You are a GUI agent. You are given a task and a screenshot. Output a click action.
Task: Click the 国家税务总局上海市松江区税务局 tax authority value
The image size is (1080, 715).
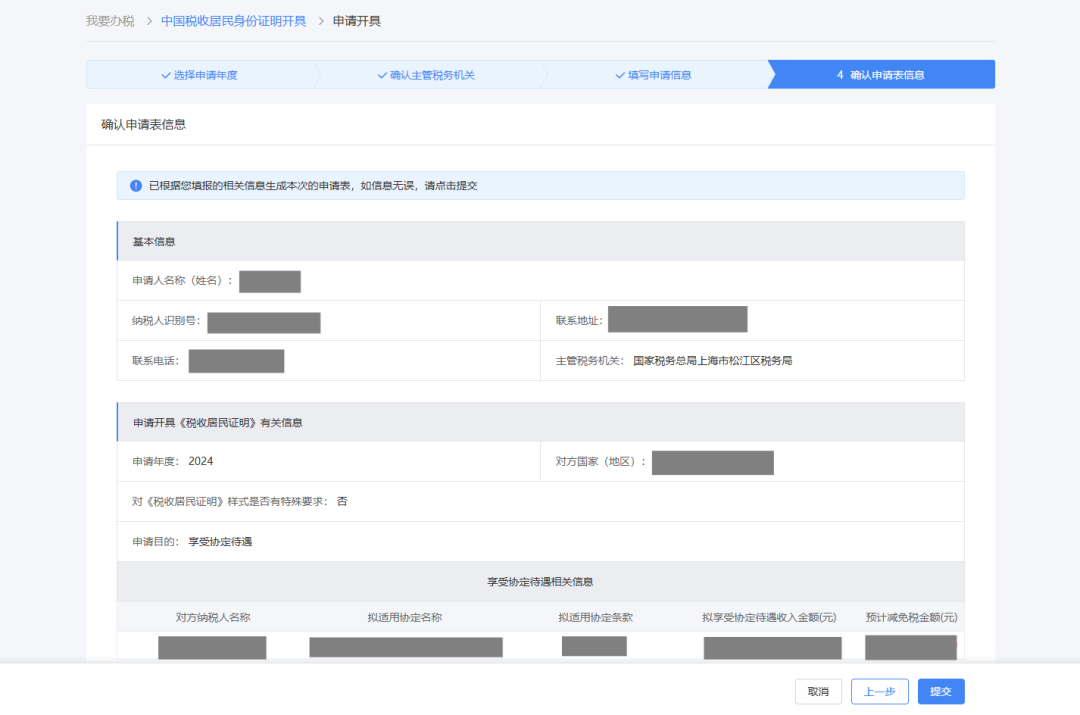(712, 361)
